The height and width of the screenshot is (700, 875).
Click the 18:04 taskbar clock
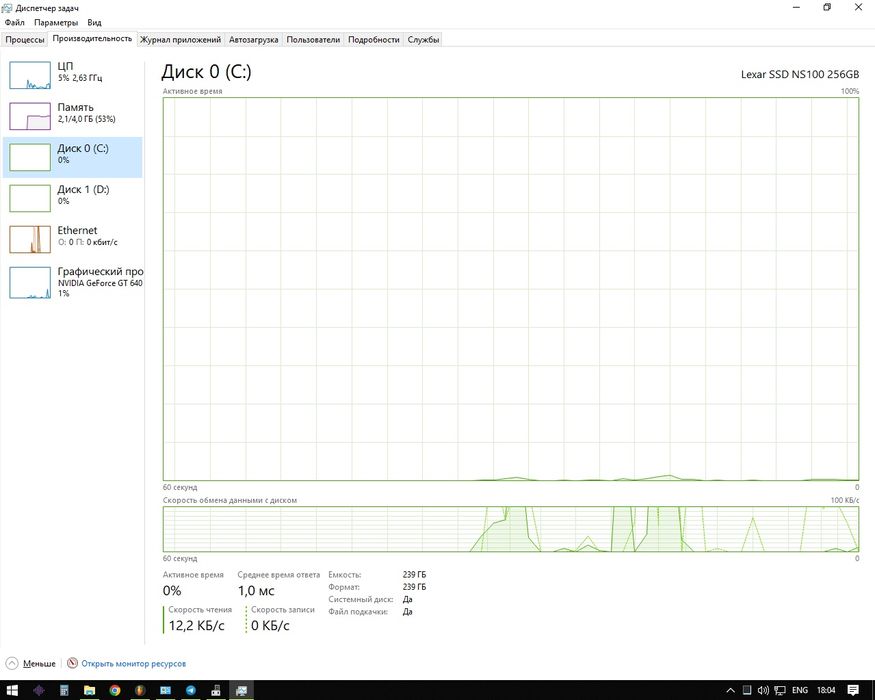(826, 690)
